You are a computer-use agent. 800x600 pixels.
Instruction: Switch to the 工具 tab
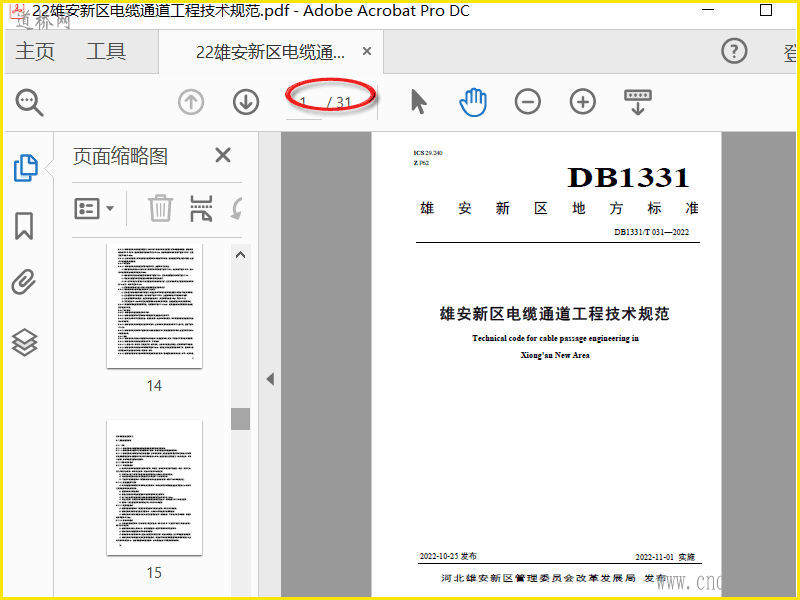(106, 52)
